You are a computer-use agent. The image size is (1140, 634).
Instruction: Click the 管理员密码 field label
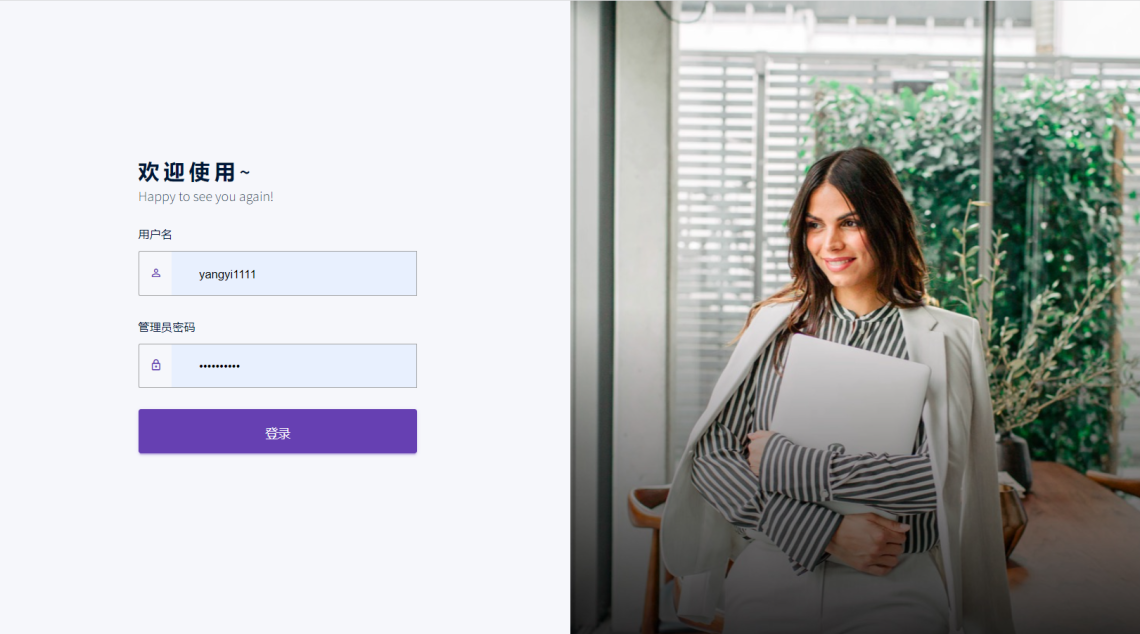point(166,327)
